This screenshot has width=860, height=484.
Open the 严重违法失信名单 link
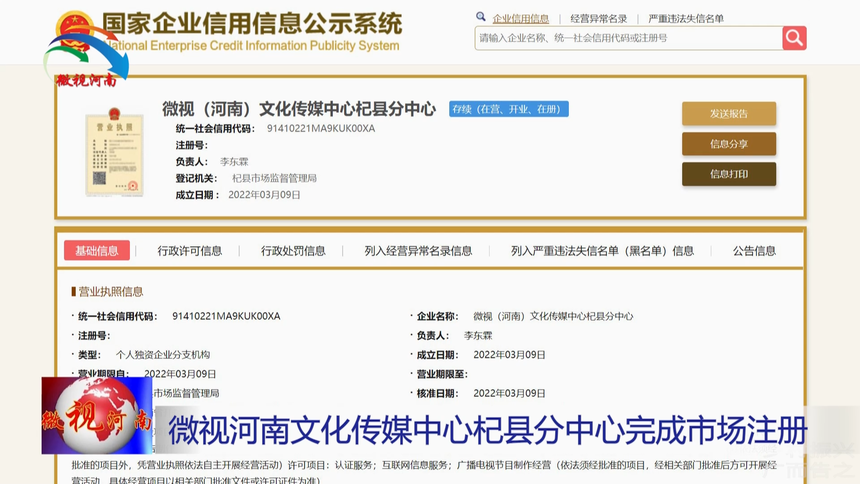[686, 19]
